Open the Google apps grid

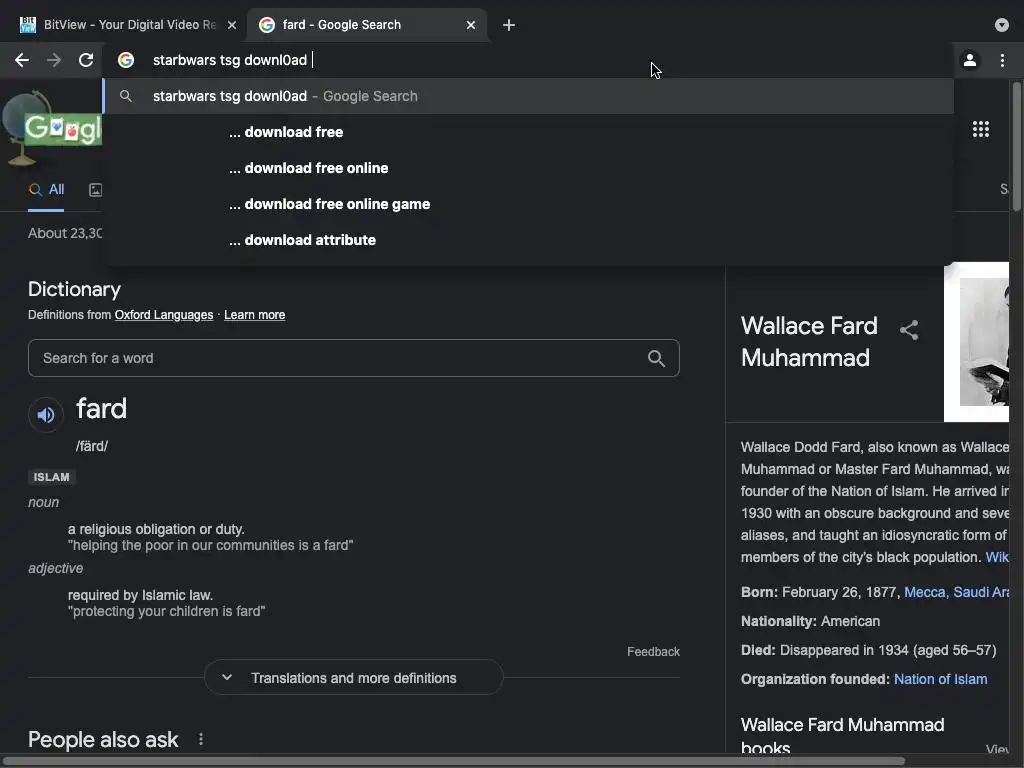click(981, 129)
